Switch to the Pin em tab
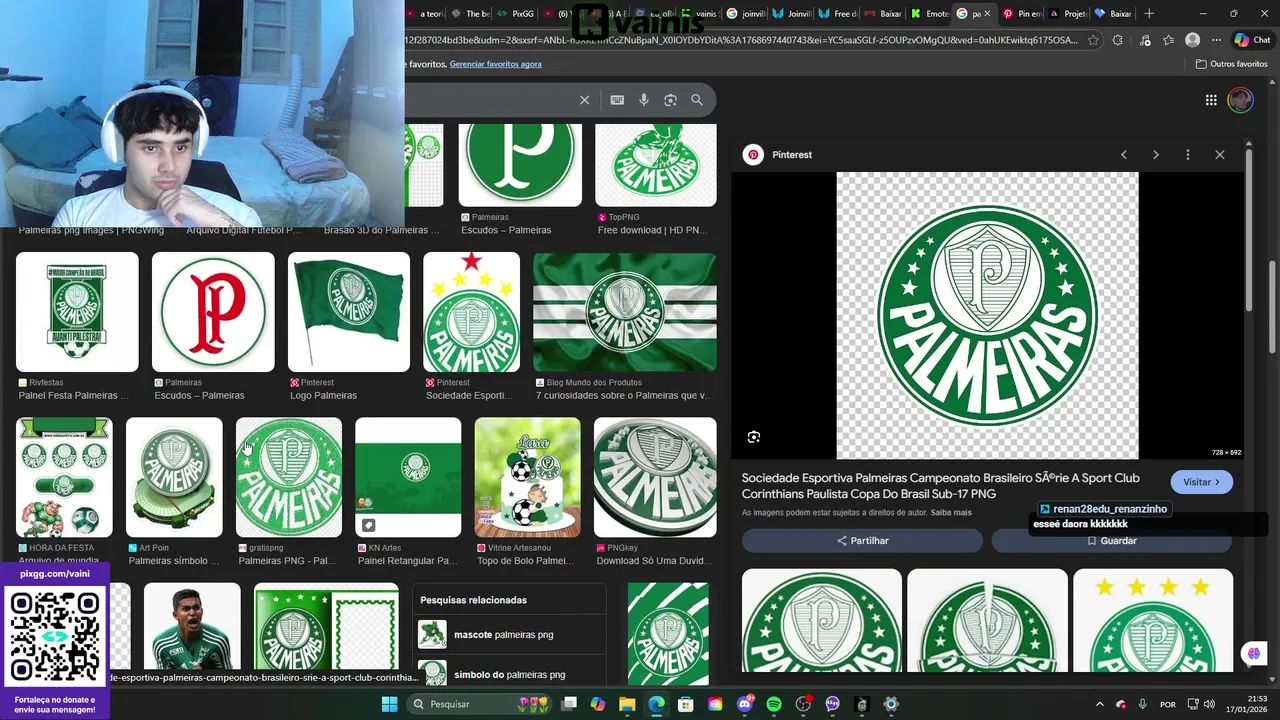This screenshot has height=720, width=1280. [x=1023, y=14]
